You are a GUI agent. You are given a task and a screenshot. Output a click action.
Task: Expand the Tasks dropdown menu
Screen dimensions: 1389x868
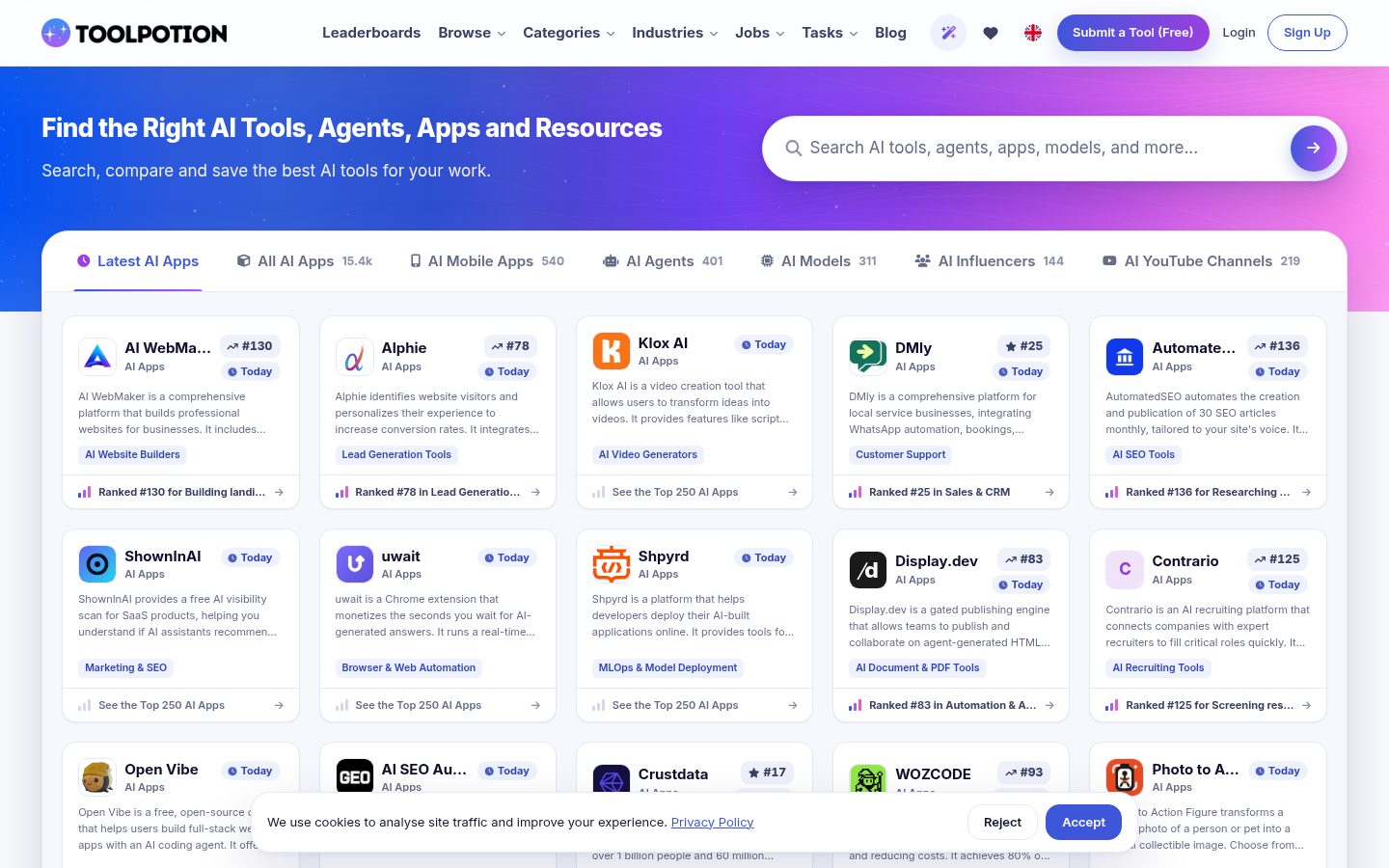830,33
